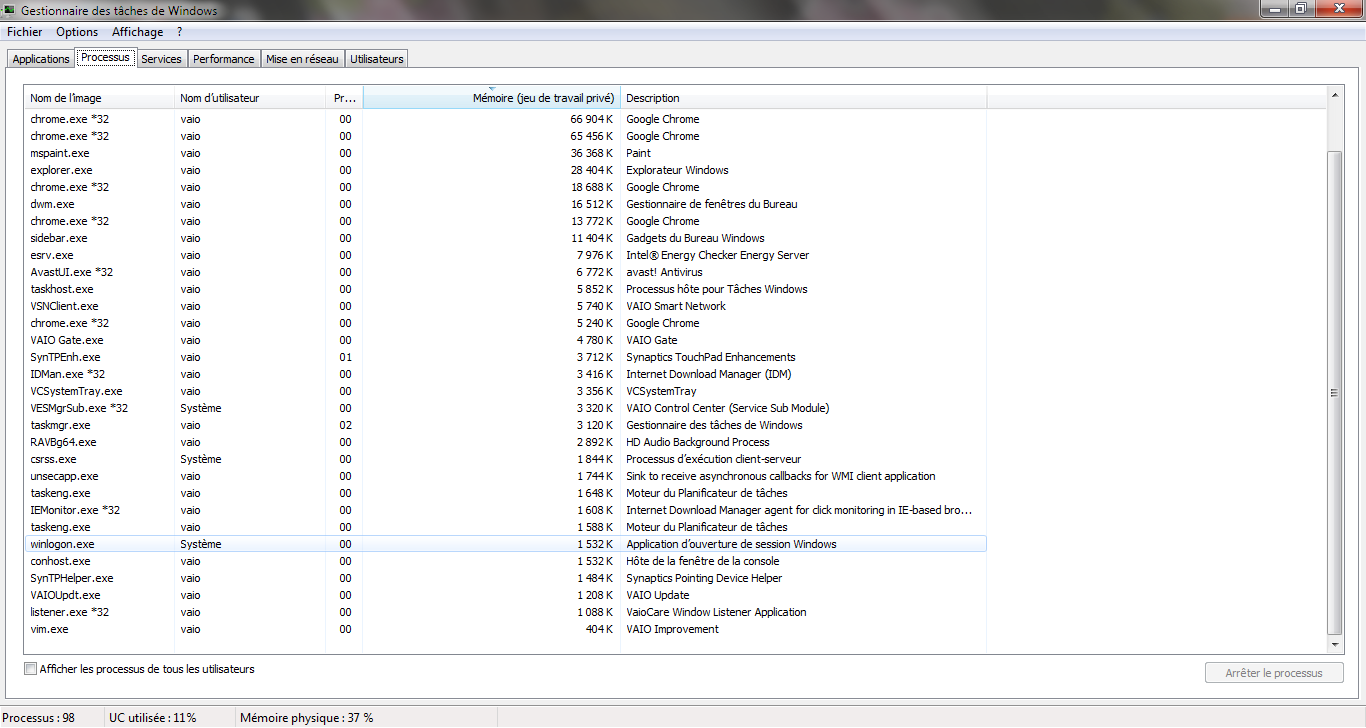Viewport: 1366px width, 728px height.
Task: Click the sort arrow above Mémoire column
Action: pos(492,90)
